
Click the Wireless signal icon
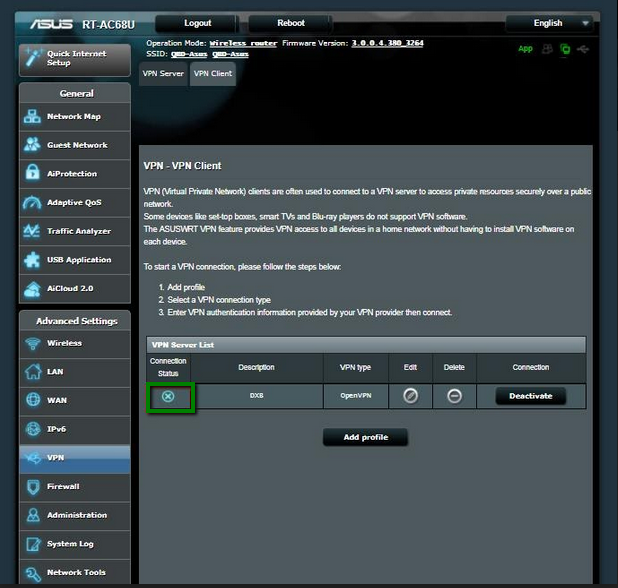tap(33, 343)
